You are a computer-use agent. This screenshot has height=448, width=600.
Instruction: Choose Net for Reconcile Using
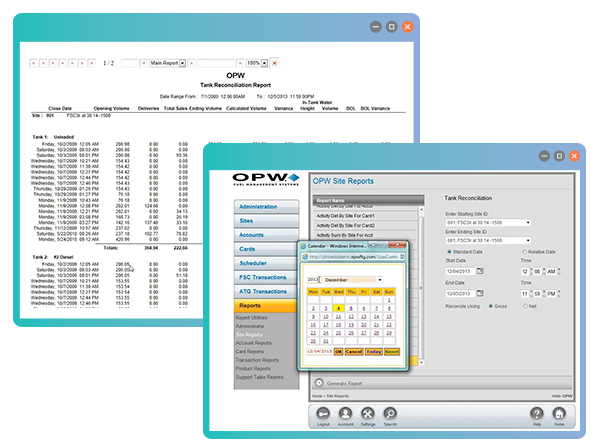pyautogui.click(x=525, y=306)
